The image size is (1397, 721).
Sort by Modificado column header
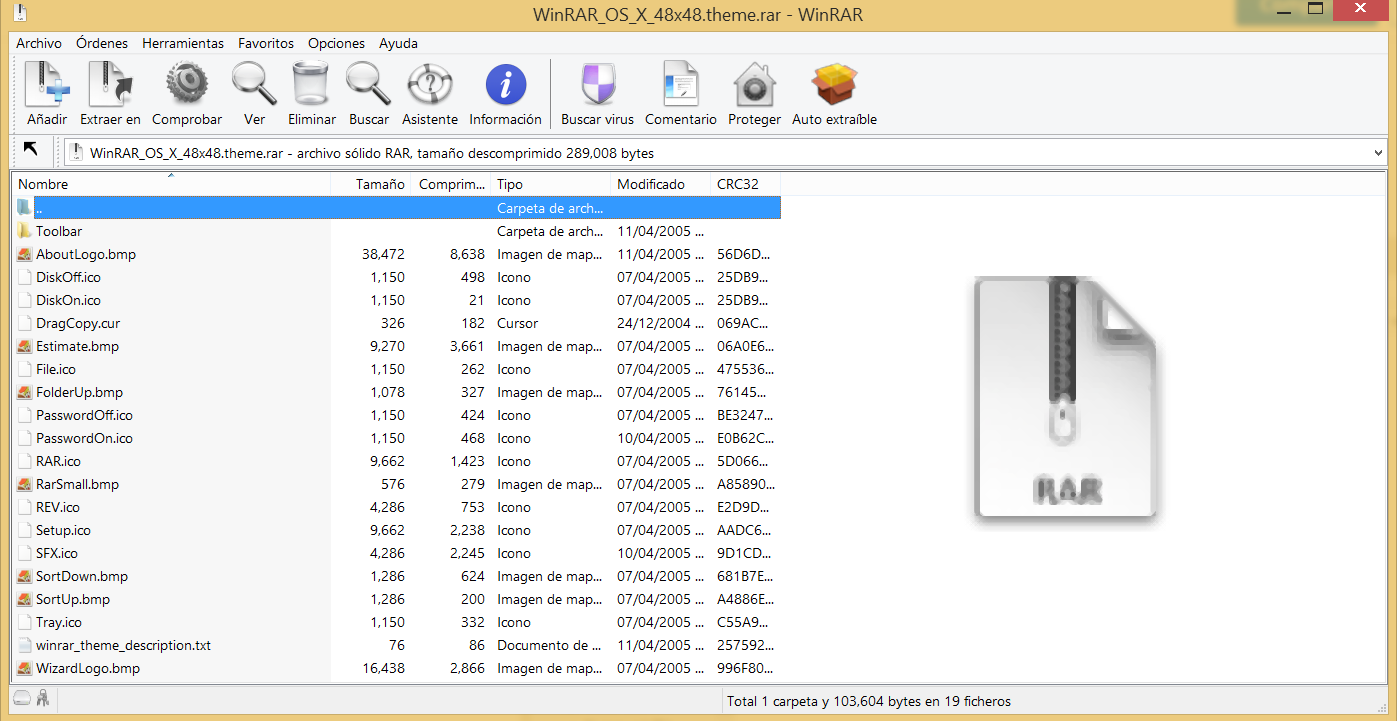coord(661,184)
